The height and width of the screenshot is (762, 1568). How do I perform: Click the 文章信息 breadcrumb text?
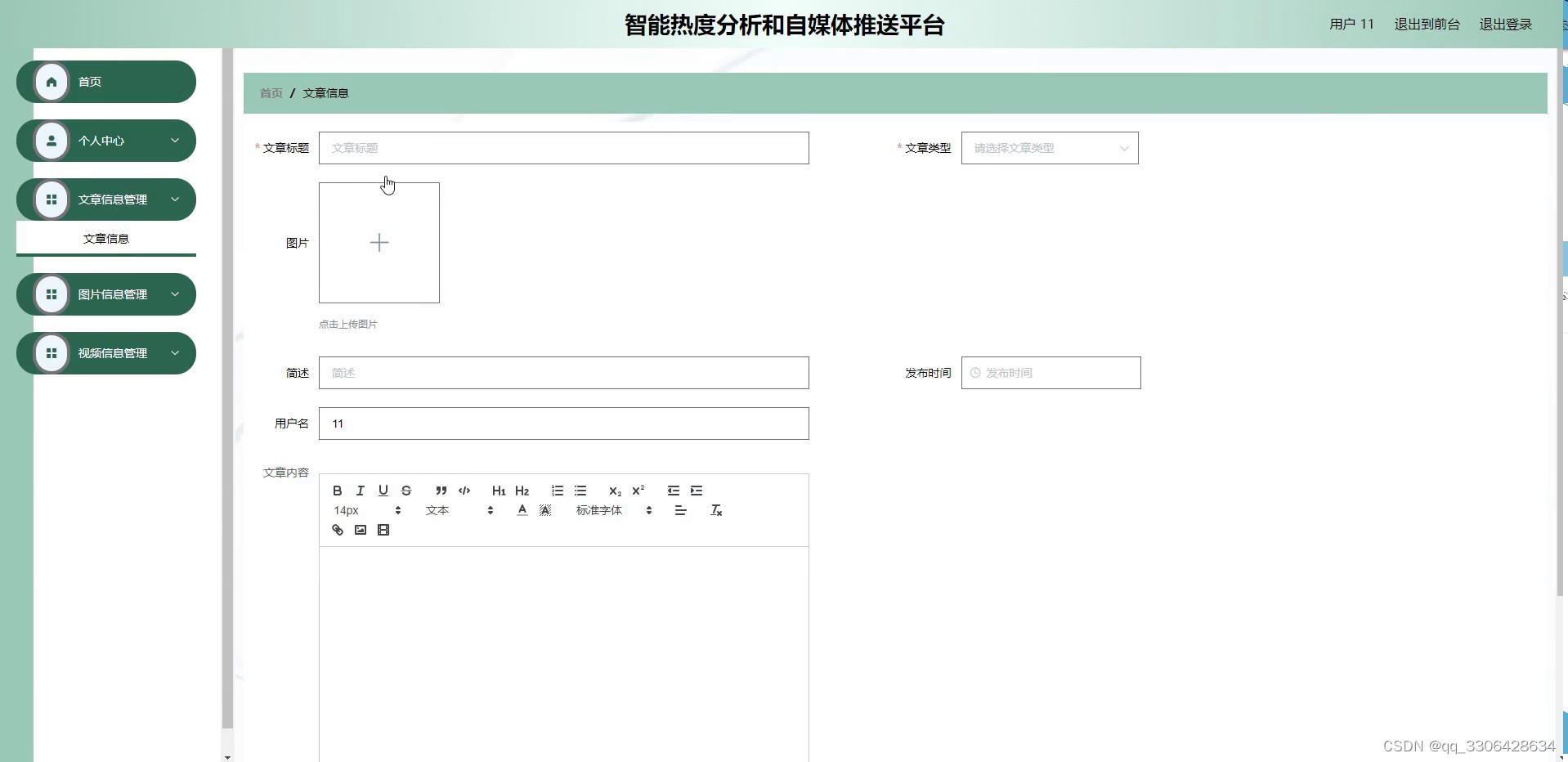pyautogui.click(x=325, y=93)
